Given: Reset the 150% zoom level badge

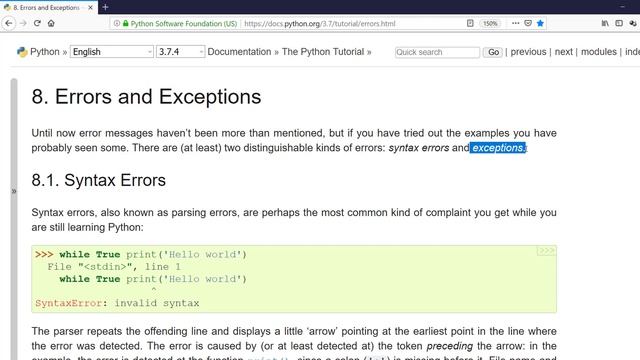Looking at the screenshot, I should 490,24.
